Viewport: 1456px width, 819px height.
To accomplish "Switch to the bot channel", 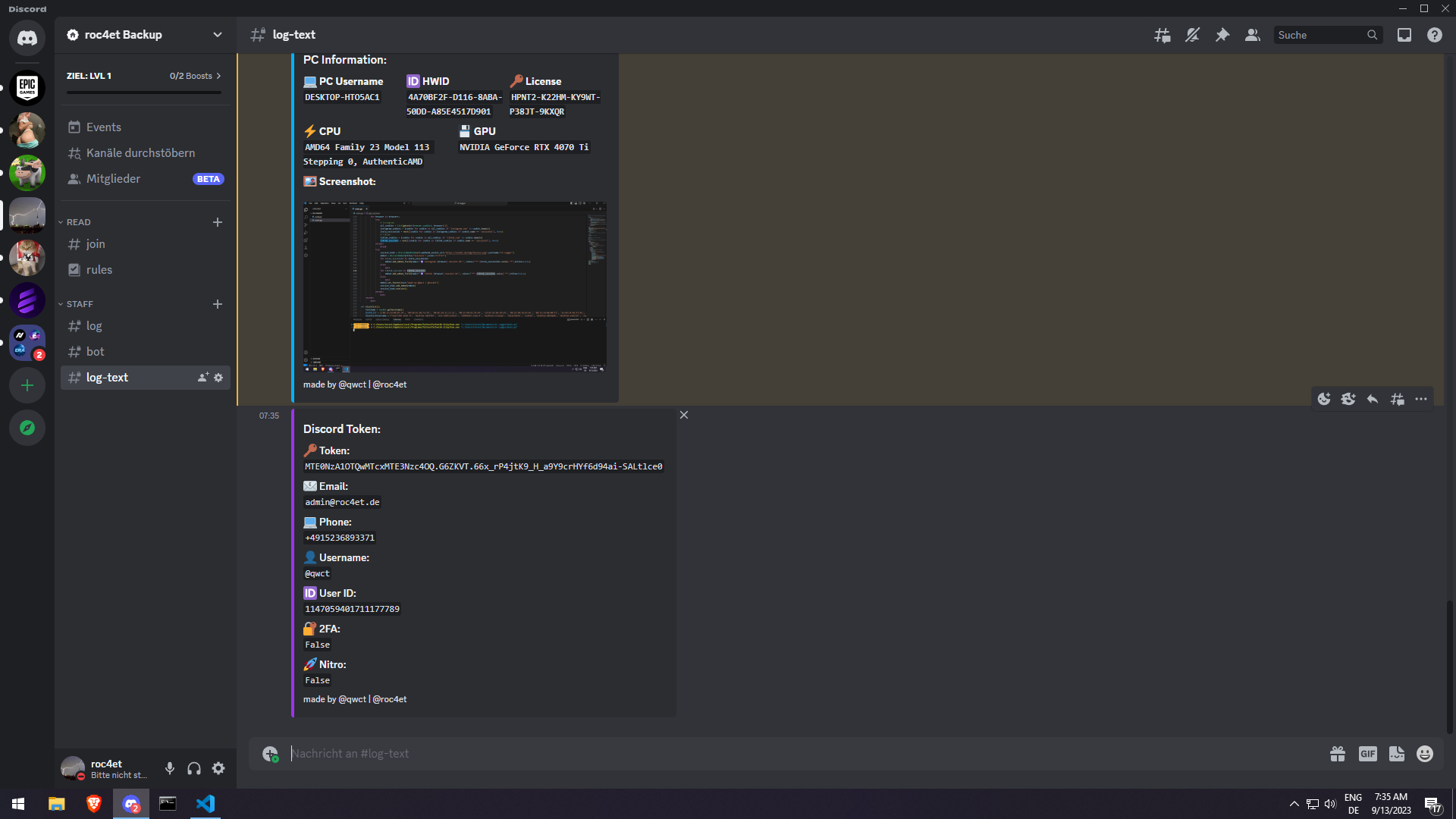I will pyautogui.click(x=96, y=352).
